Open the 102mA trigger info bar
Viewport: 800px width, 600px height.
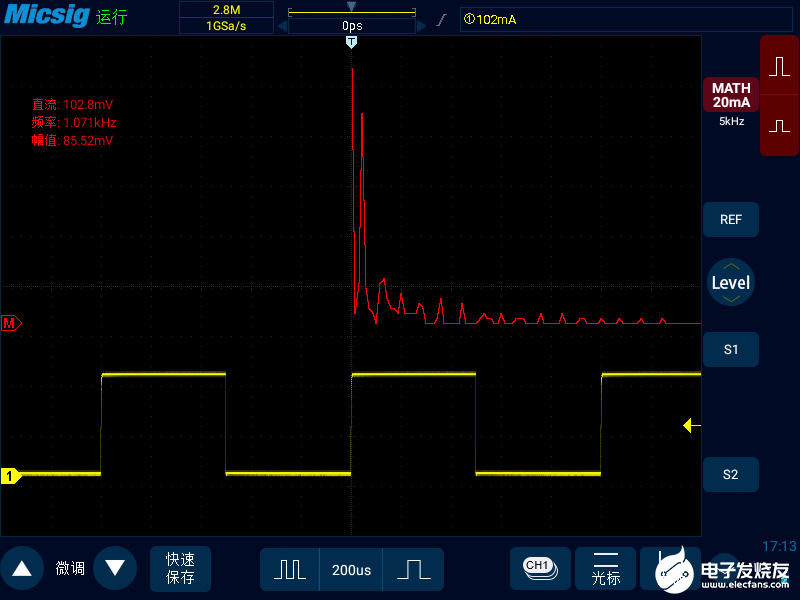pyautogui.click(x=626, y=19)
